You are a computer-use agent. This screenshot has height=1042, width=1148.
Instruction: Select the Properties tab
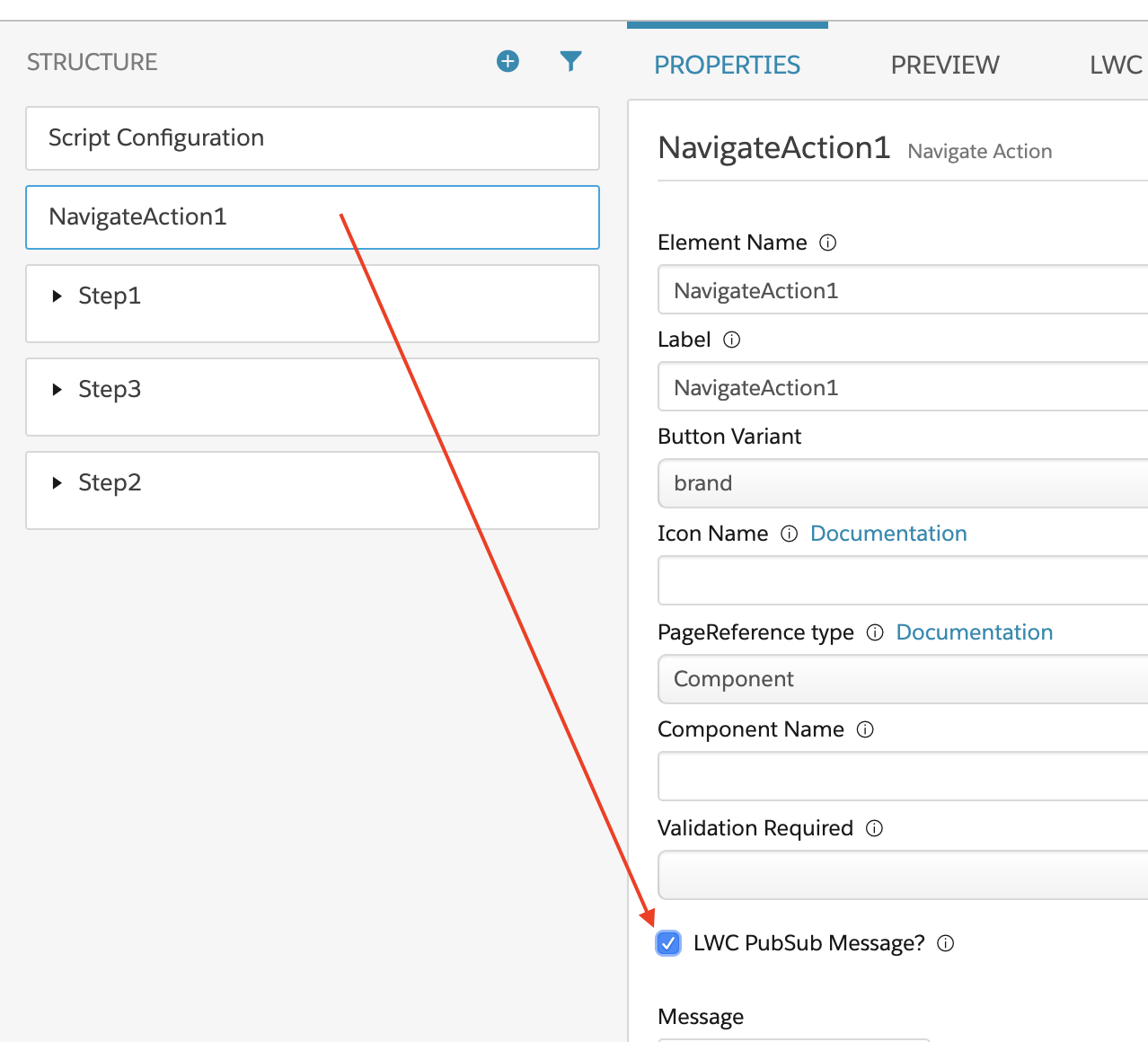pos(727,65)
